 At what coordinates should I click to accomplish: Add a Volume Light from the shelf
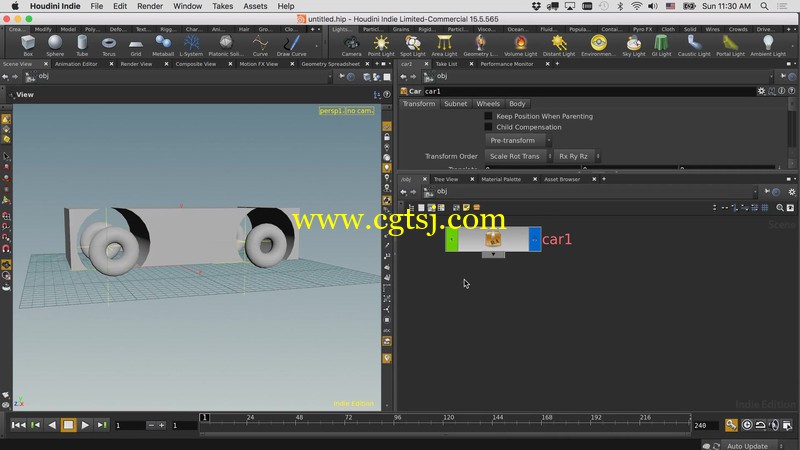pyautogui.click(x=520, y=45)
